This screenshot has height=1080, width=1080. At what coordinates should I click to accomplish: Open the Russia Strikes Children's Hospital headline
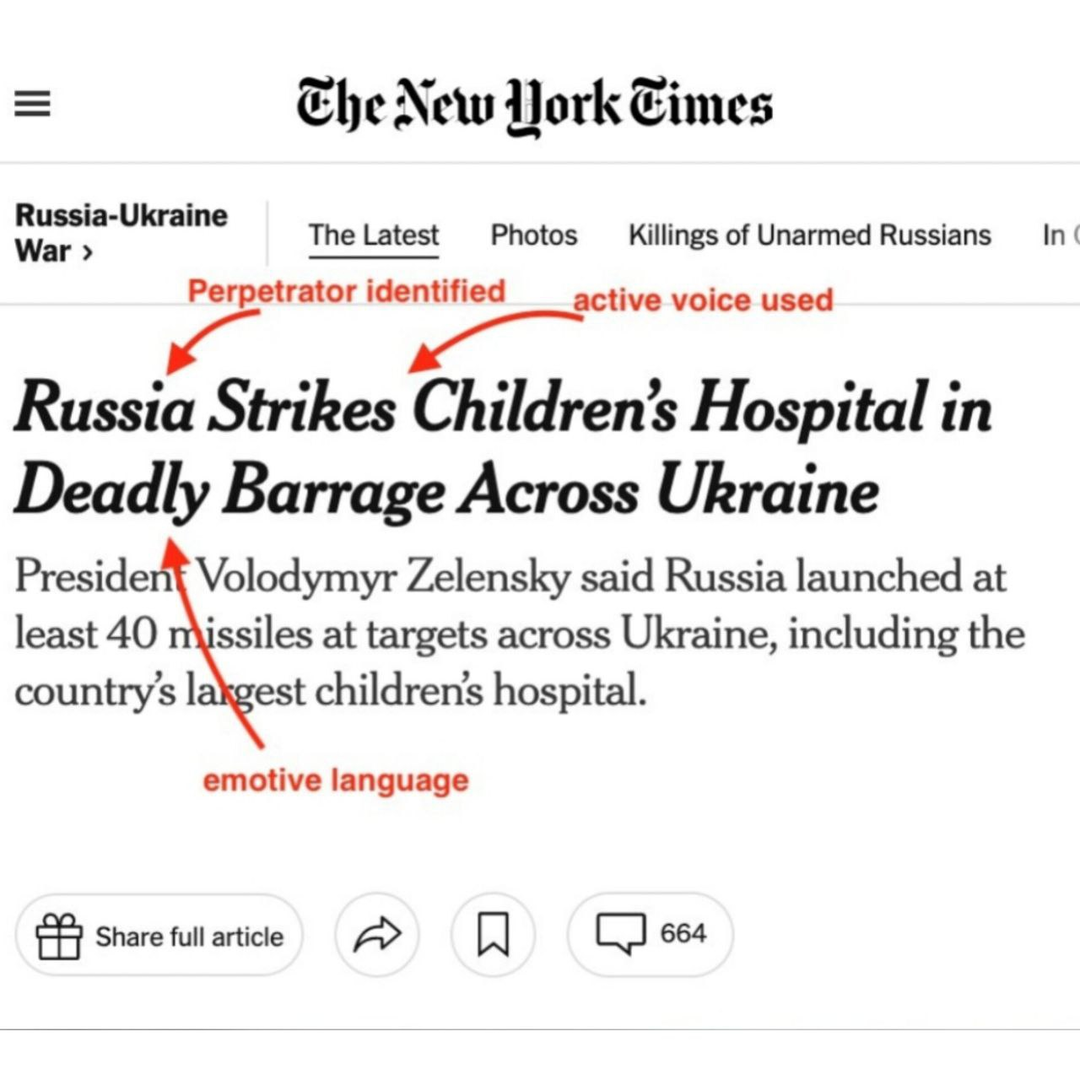(x=500, y=450)
